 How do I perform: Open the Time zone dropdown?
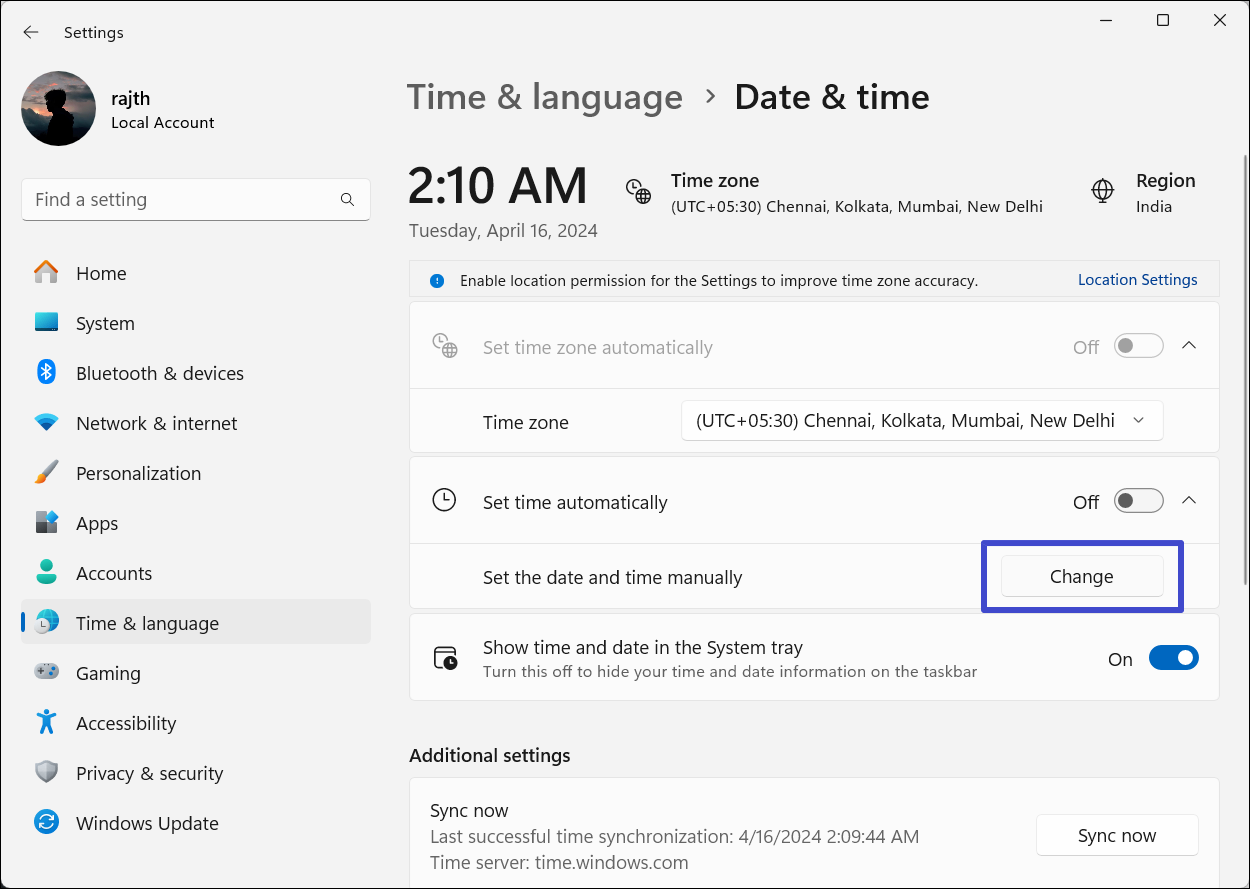pos(921,421)
